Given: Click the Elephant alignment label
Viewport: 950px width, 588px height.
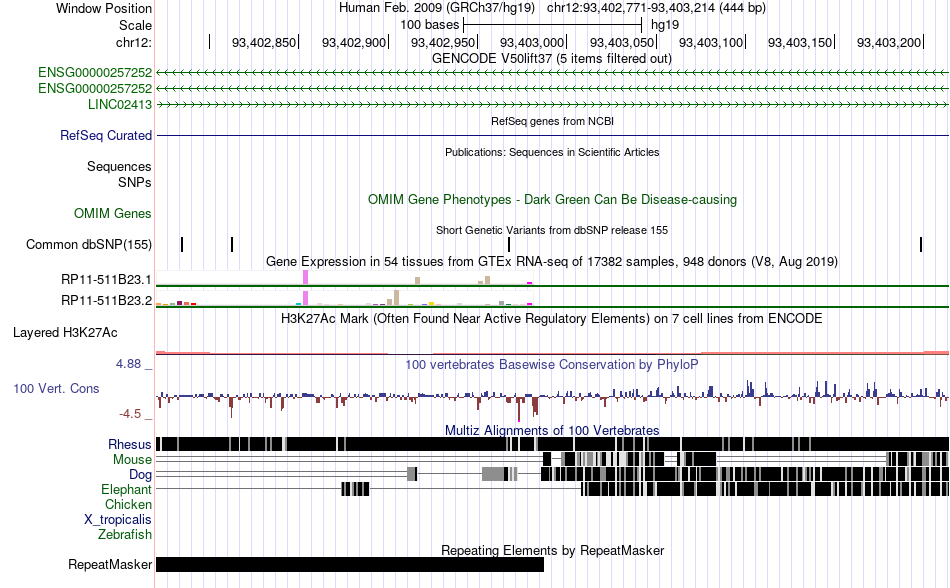Looking at the screenshot, I should pyautogui.click(x=126, y=489).
